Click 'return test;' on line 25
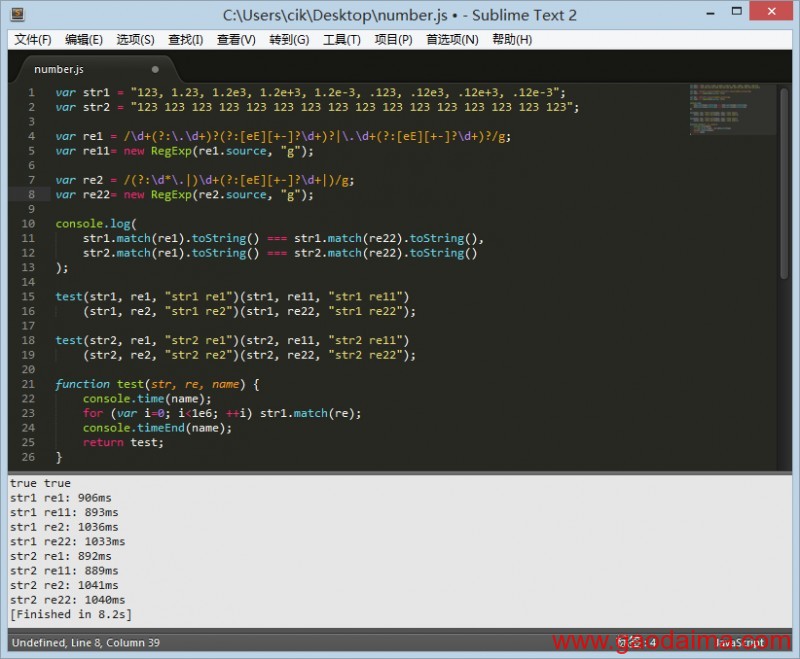The height and width of the screenshot is (659, 800). (x=123, y=443)
